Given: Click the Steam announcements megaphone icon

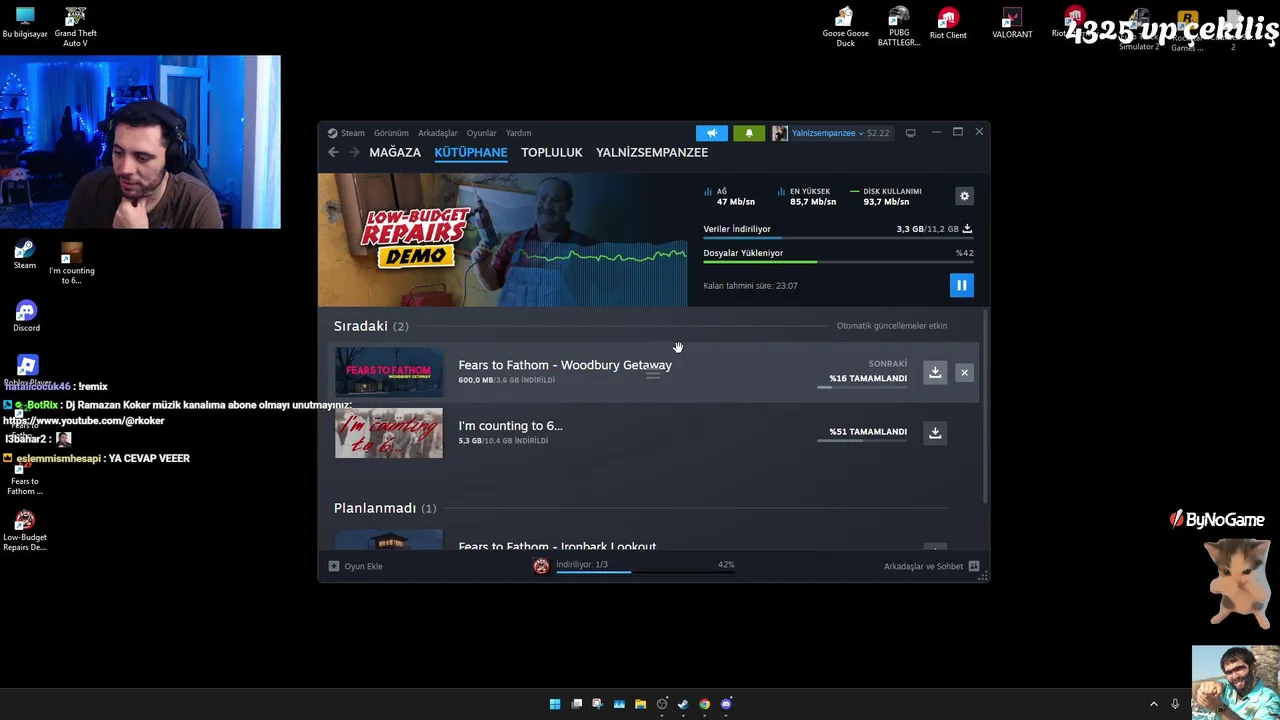Looking at the screenshot, I should pos(712,133).
